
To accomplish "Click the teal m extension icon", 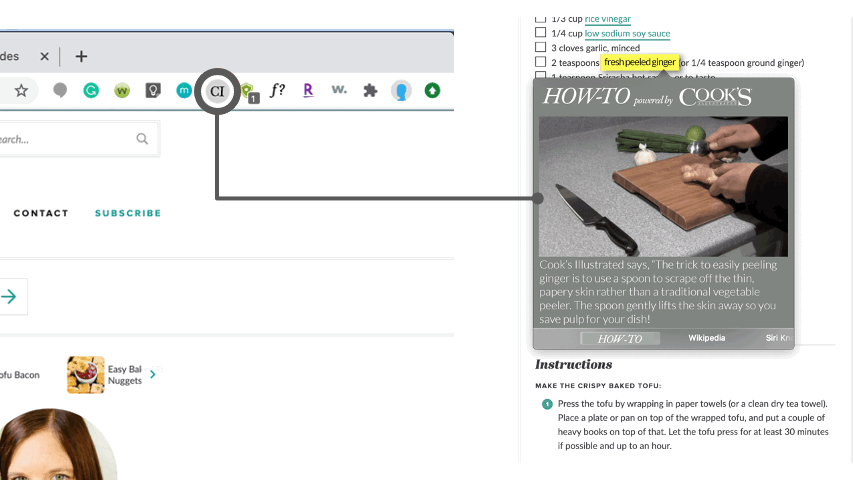I will tap(184, 90).
